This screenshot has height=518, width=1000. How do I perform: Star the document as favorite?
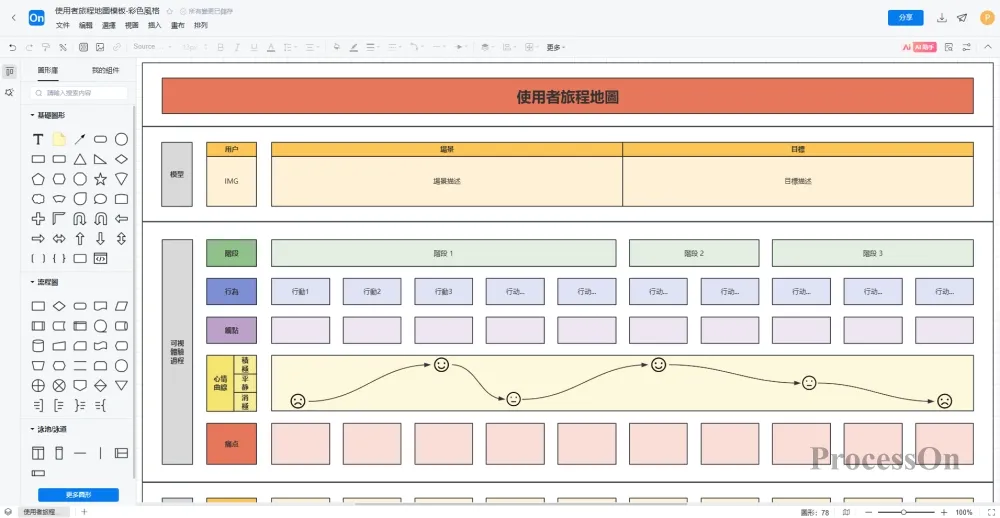169,11
